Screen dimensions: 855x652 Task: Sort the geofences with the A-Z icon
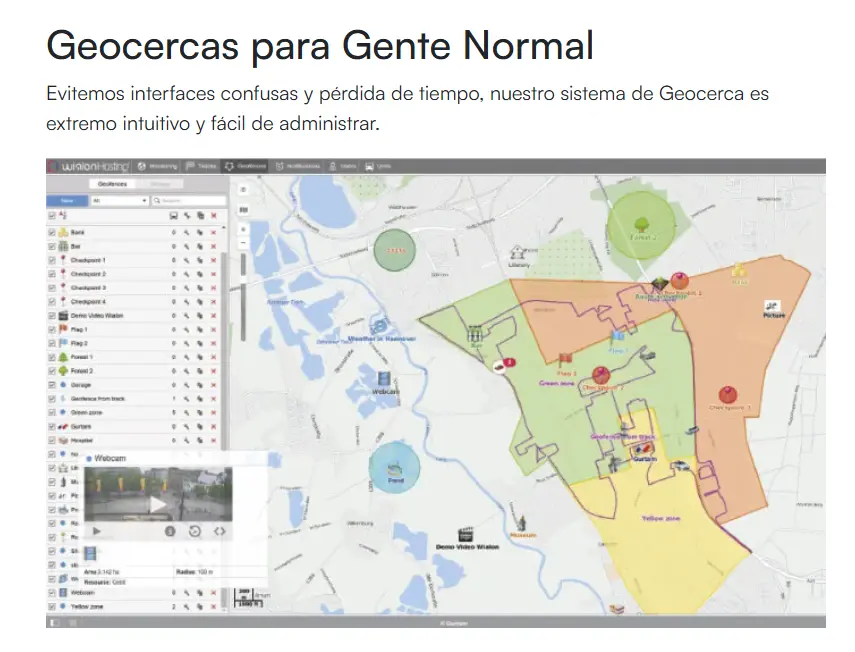point(63,215)
